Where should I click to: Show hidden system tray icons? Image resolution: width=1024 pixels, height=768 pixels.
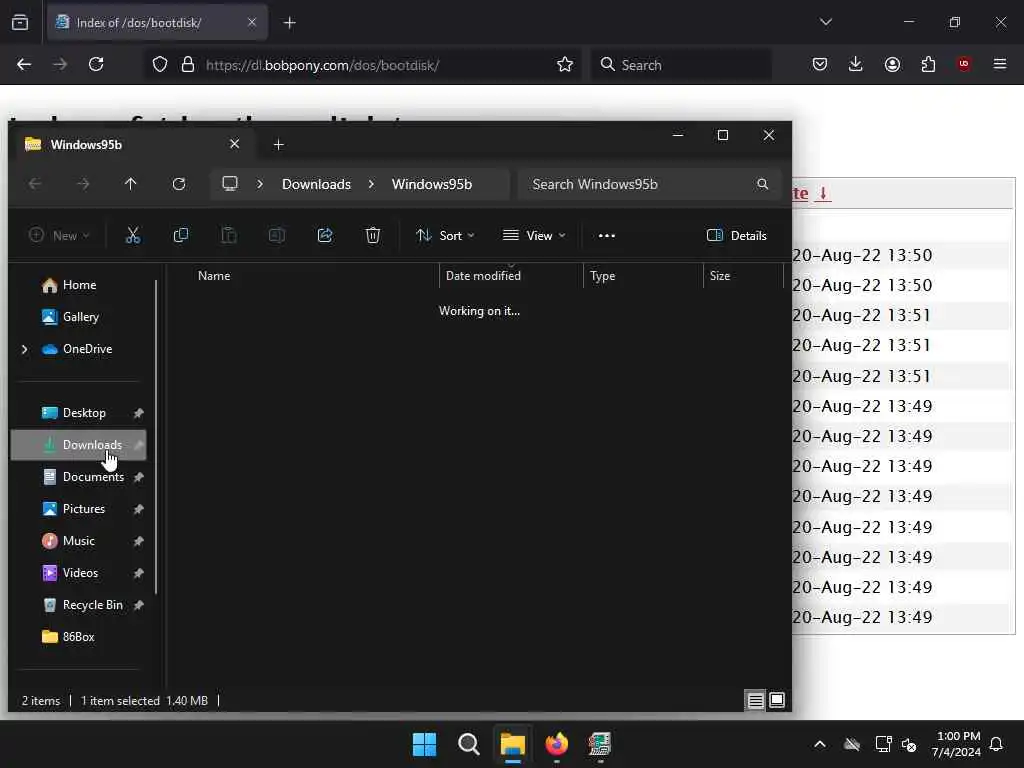pos(820,744)
